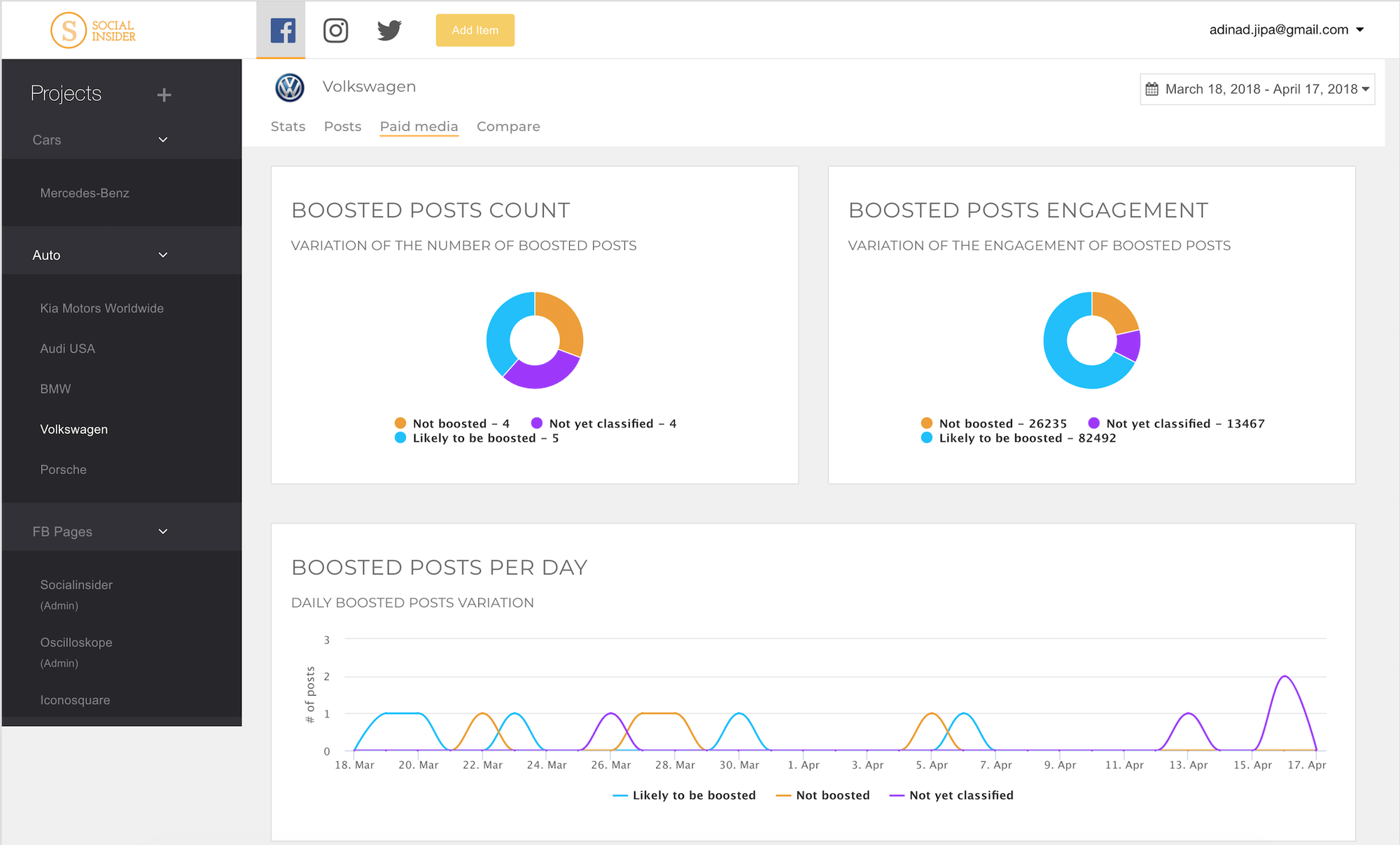The image size is (1400, 845).
Task: Select Kia Motors Worldwide page
Action: point(102,309)
